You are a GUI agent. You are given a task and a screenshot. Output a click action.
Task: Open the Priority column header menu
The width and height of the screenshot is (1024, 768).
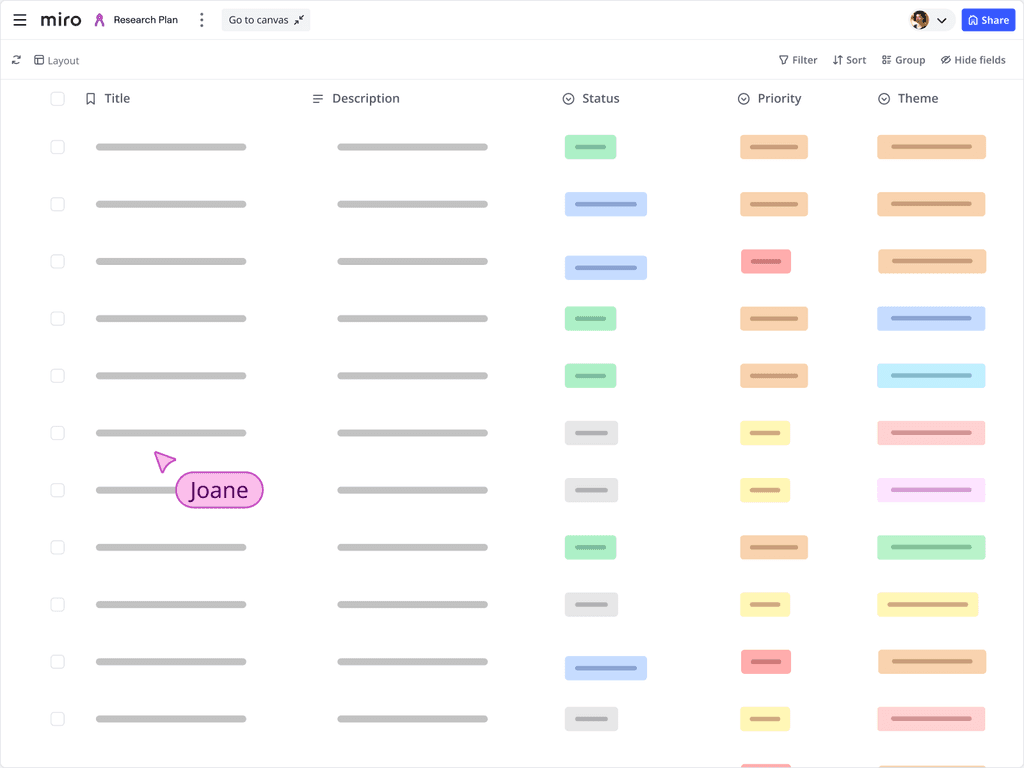tap(742, 98)
